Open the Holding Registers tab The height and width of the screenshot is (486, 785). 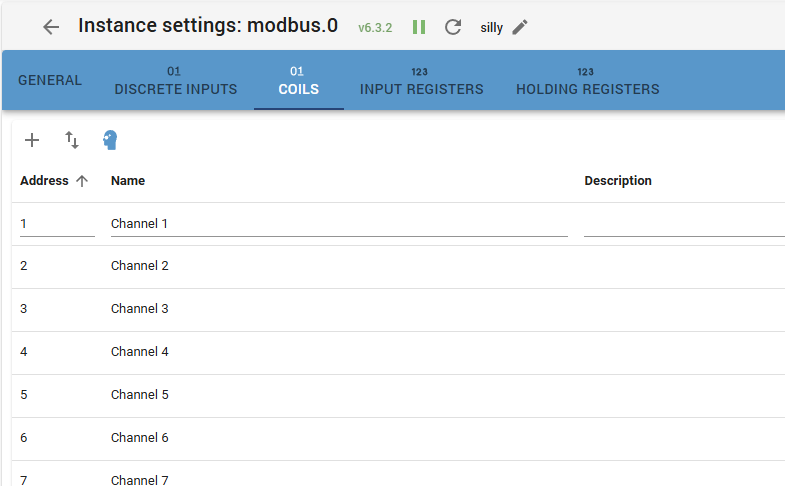pyautogui.click(x=587, y=81)
